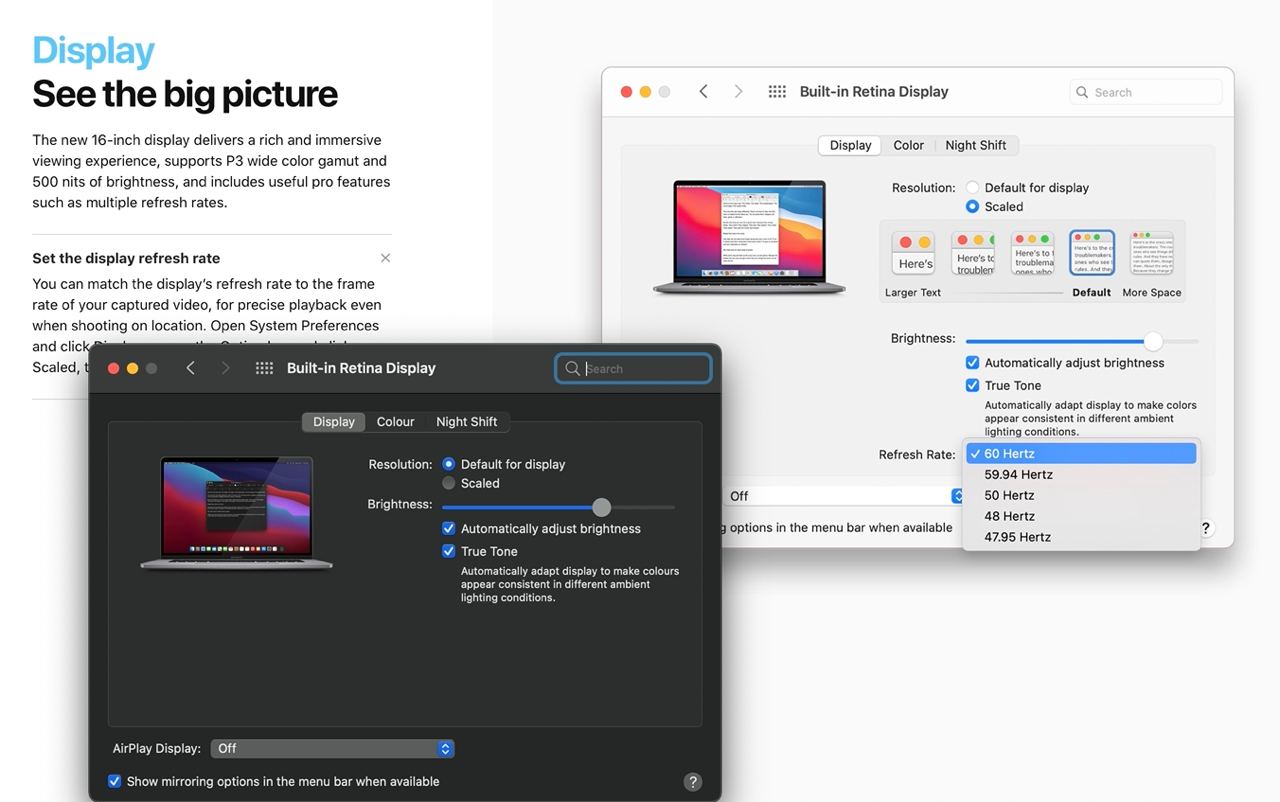Toggle True Tone in dark window

coord(449,551)
